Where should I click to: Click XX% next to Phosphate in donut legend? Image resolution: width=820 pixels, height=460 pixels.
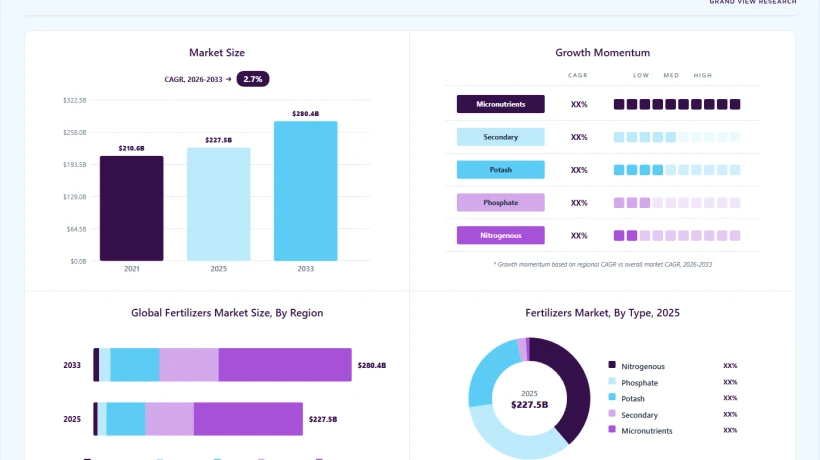pyautogui.click(x=730, y=382)
